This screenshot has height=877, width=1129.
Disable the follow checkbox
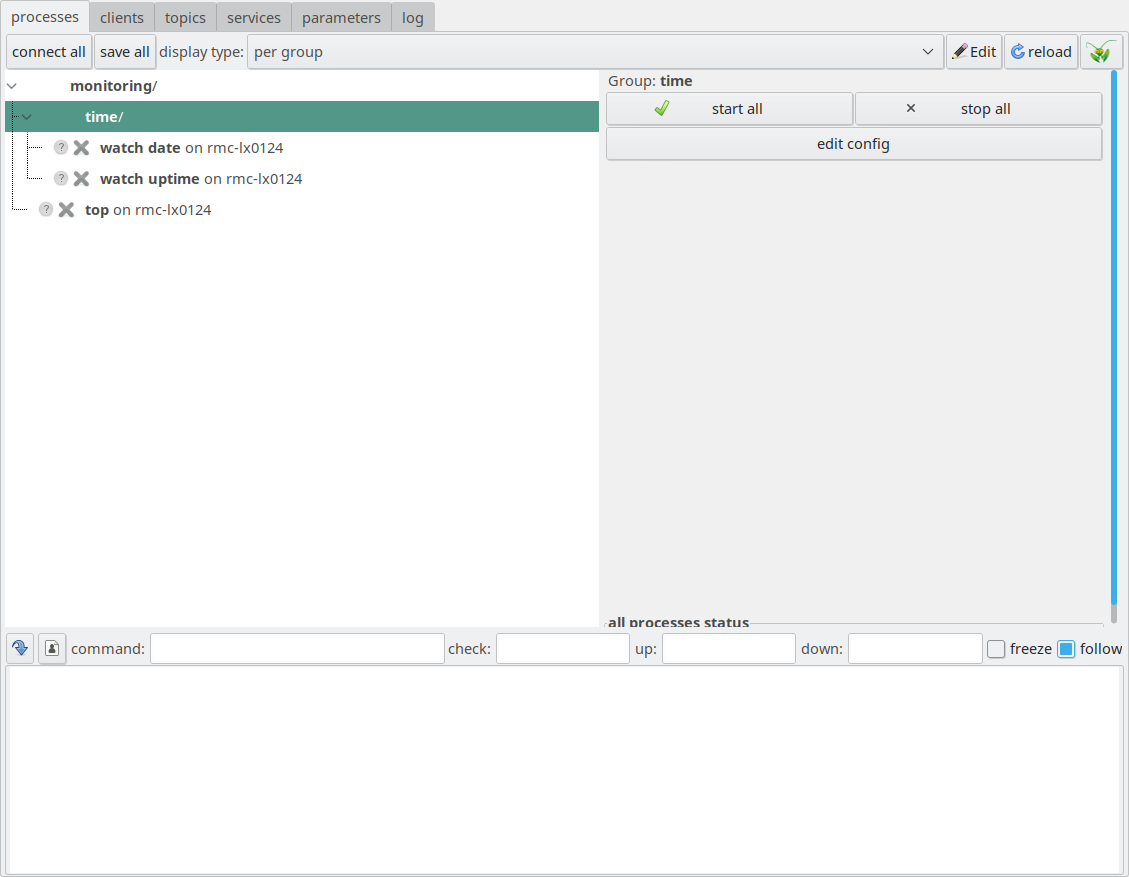coord(1066,649)
